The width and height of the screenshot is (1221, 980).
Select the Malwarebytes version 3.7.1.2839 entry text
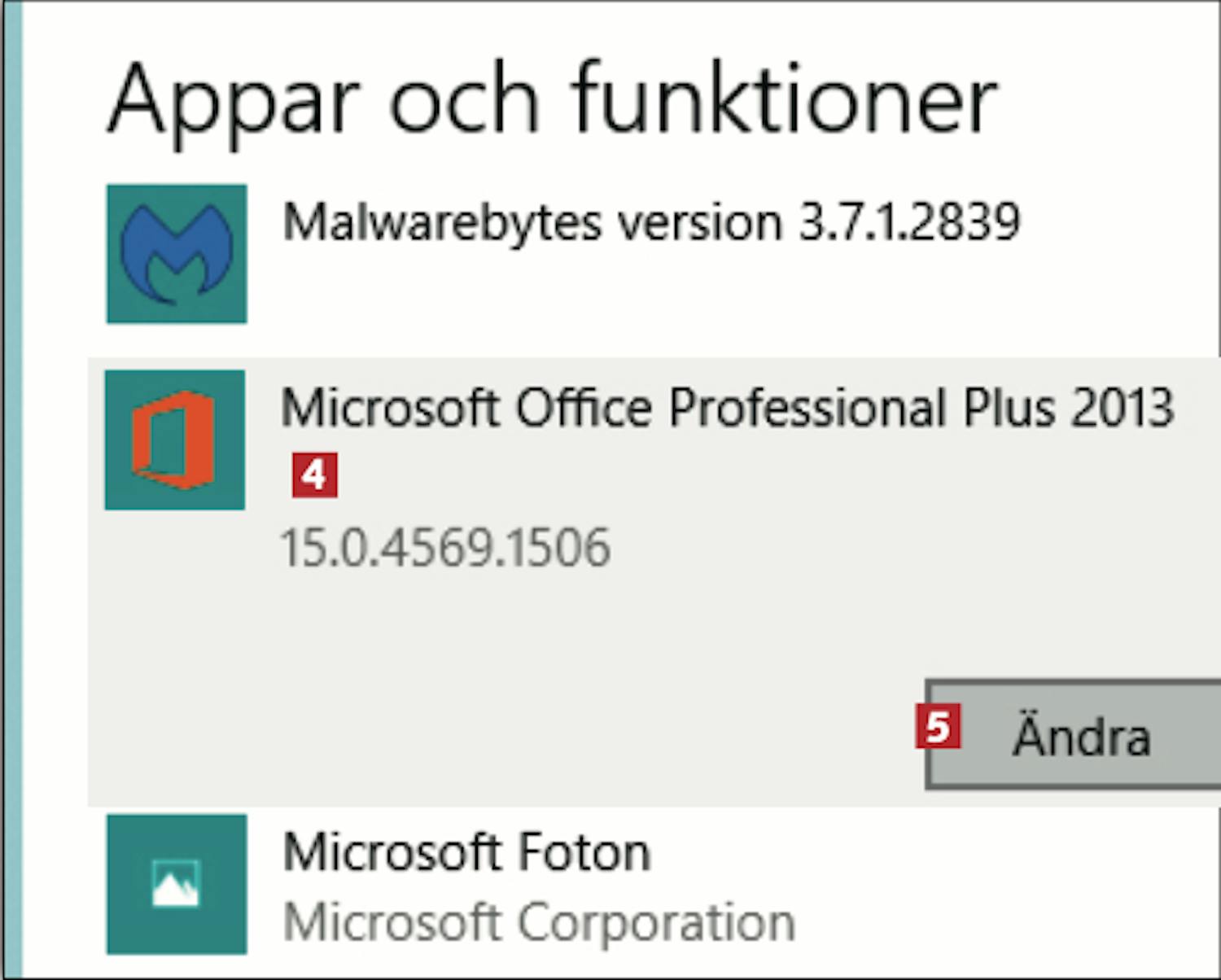[x=651, y=221]
